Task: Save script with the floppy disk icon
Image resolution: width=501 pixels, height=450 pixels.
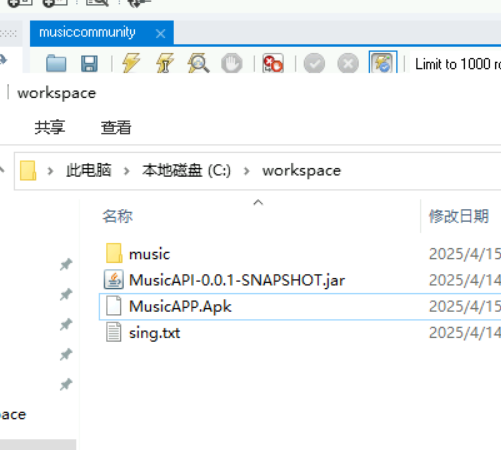Action: pyautogui.click(x=89, y=63)
